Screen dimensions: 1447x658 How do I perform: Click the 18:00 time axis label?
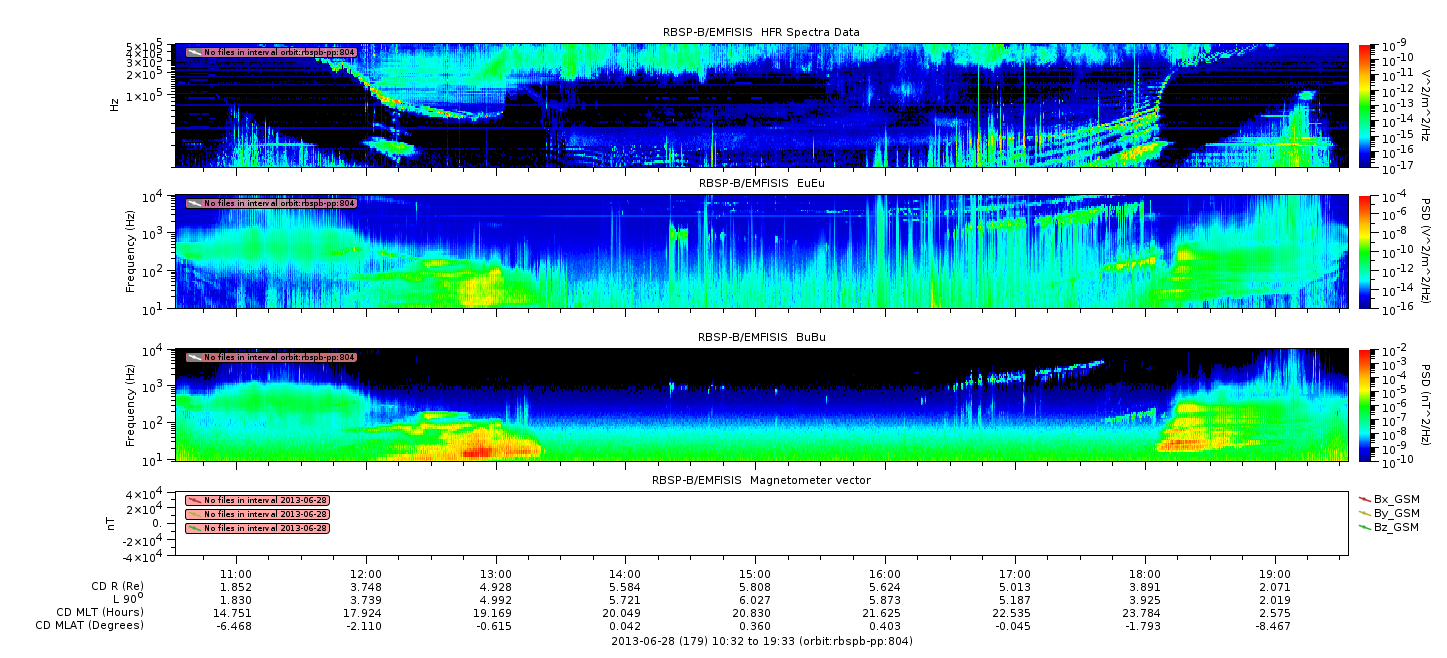pos(1144,574)
